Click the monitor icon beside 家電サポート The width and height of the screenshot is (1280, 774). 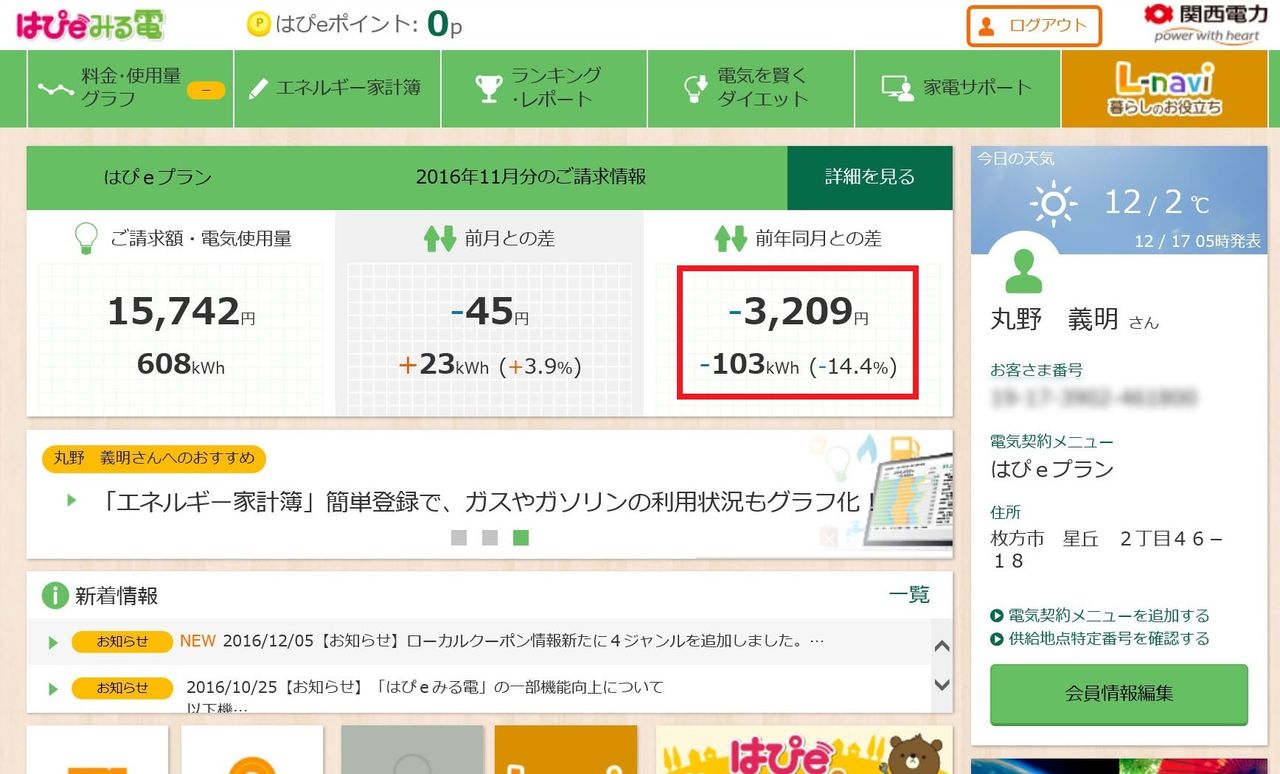click(897, 88)
